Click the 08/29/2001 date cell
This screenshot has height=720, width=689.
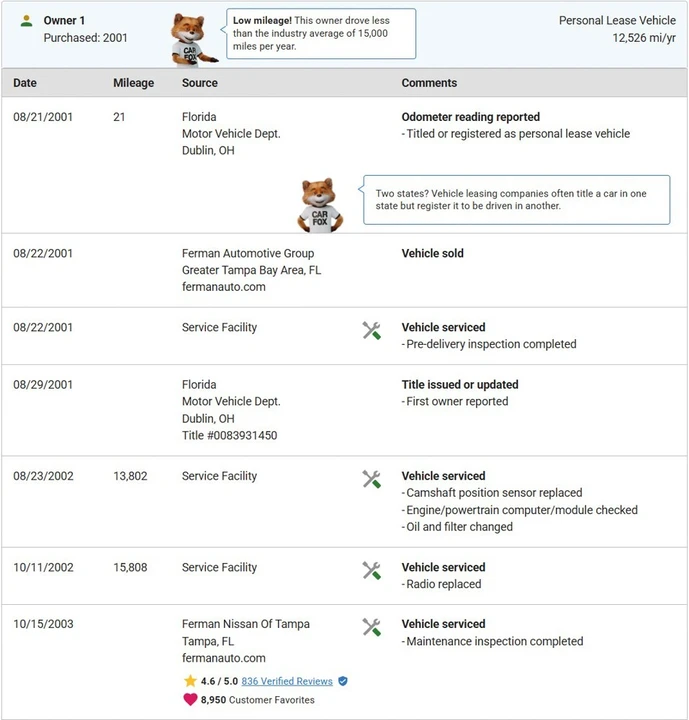coord(43,384)
